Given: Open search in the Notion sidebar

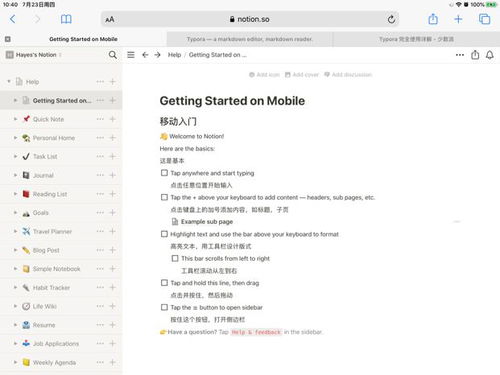Looking at the screenshot, I should click(113, 55).
